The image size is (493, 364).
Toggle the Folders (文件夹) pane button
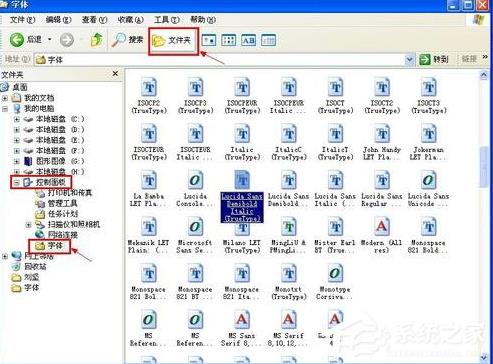(172, 41)
